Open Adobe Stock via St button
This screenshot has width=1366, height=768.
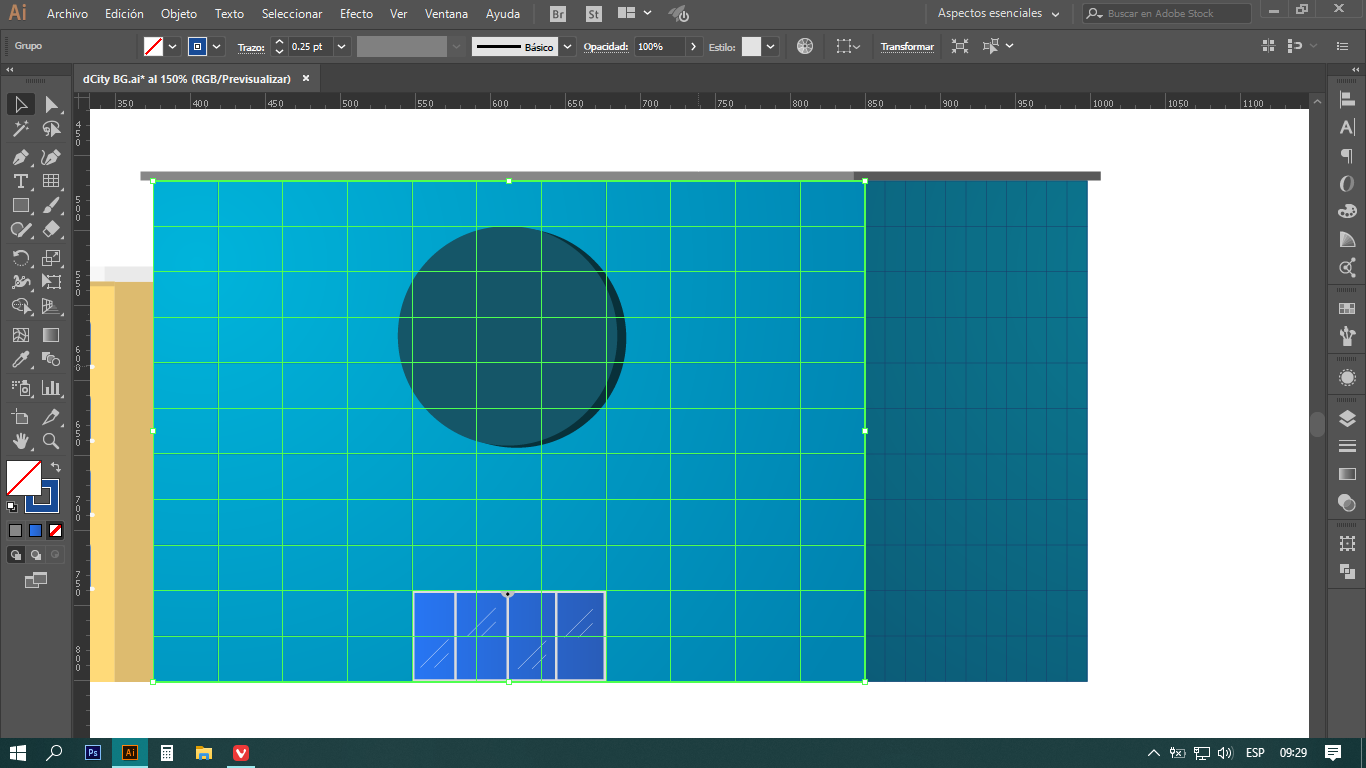click(x=594, y=14)
